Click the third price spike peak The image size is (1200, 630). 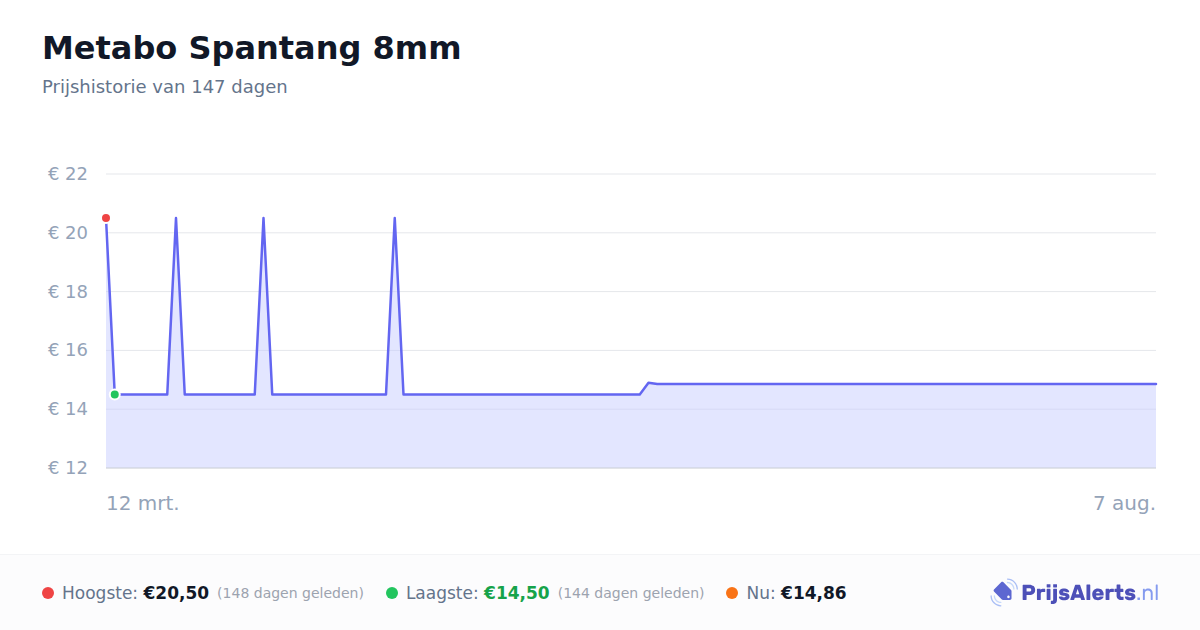(x=395, y=218)
